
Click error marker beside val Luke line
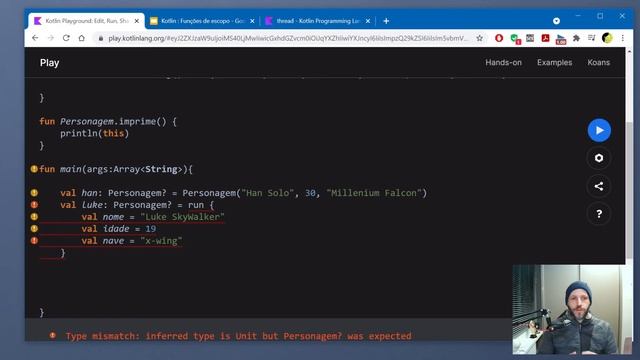pyautogui.click(x=34, y=204)
